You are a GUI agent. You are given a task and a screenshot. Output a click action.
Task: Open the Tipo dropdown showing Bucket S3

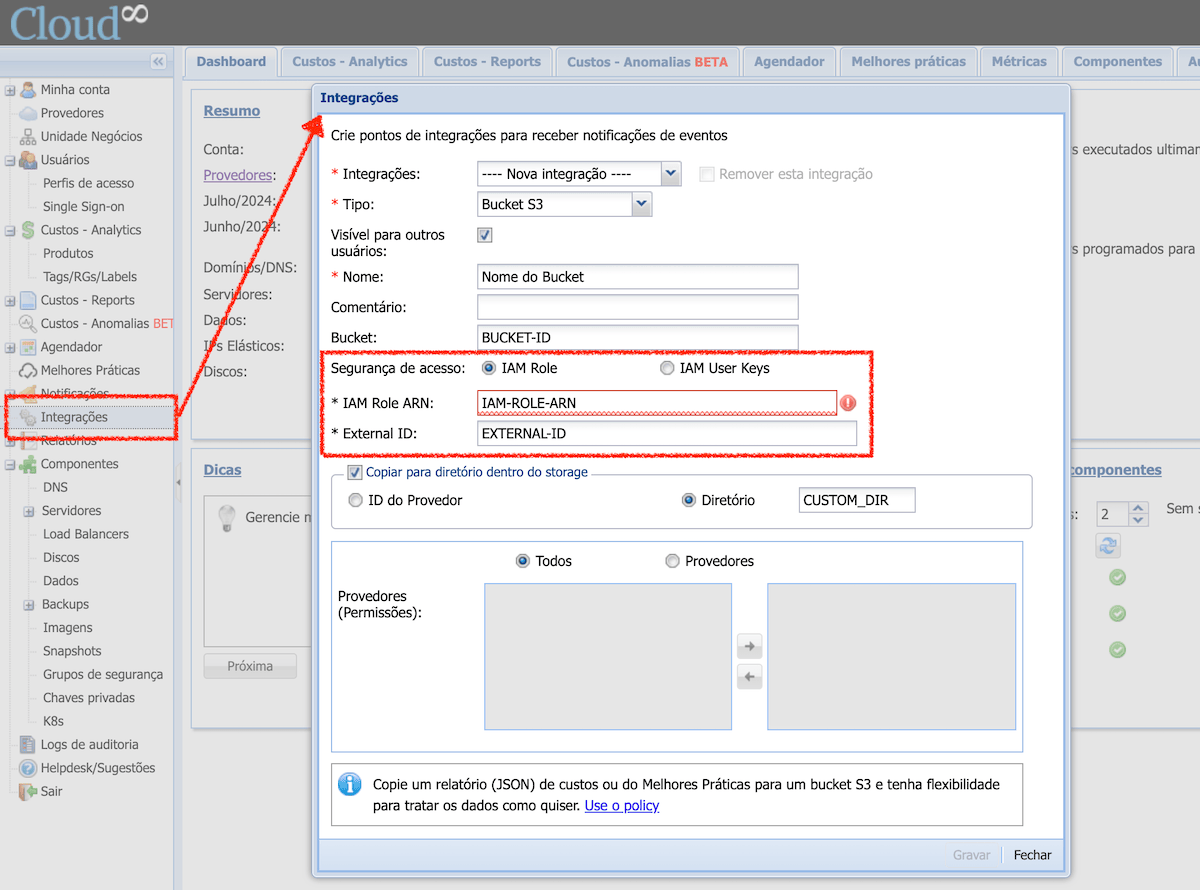pos(642,204)
